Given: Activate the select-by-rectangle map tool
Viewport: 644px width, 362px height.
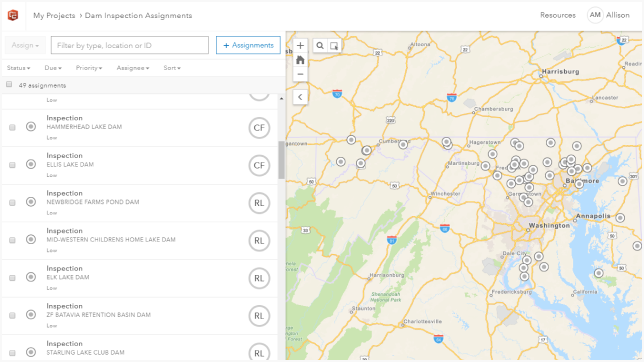Looking at the screenshot, I should click(x=334, y=46).
